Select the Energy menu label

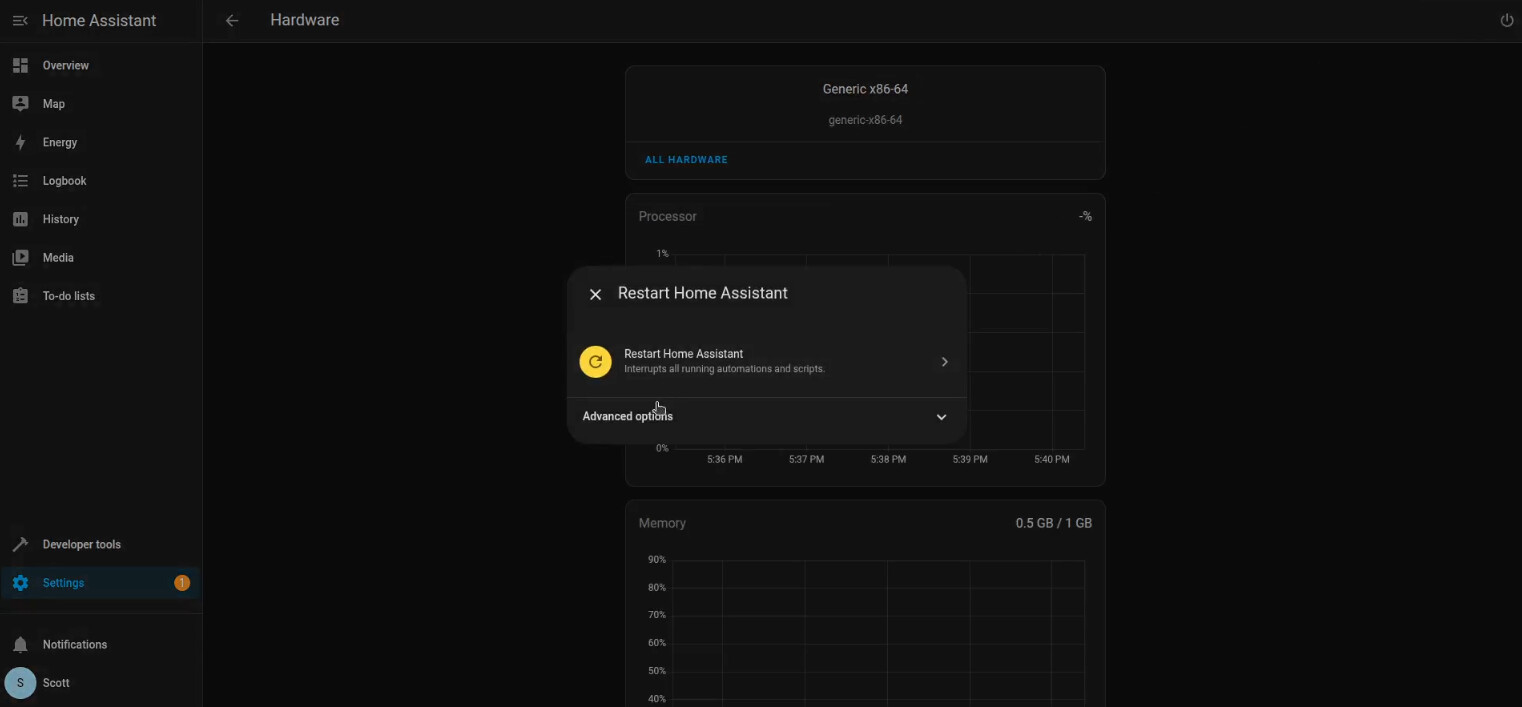[x=60, y=143]
